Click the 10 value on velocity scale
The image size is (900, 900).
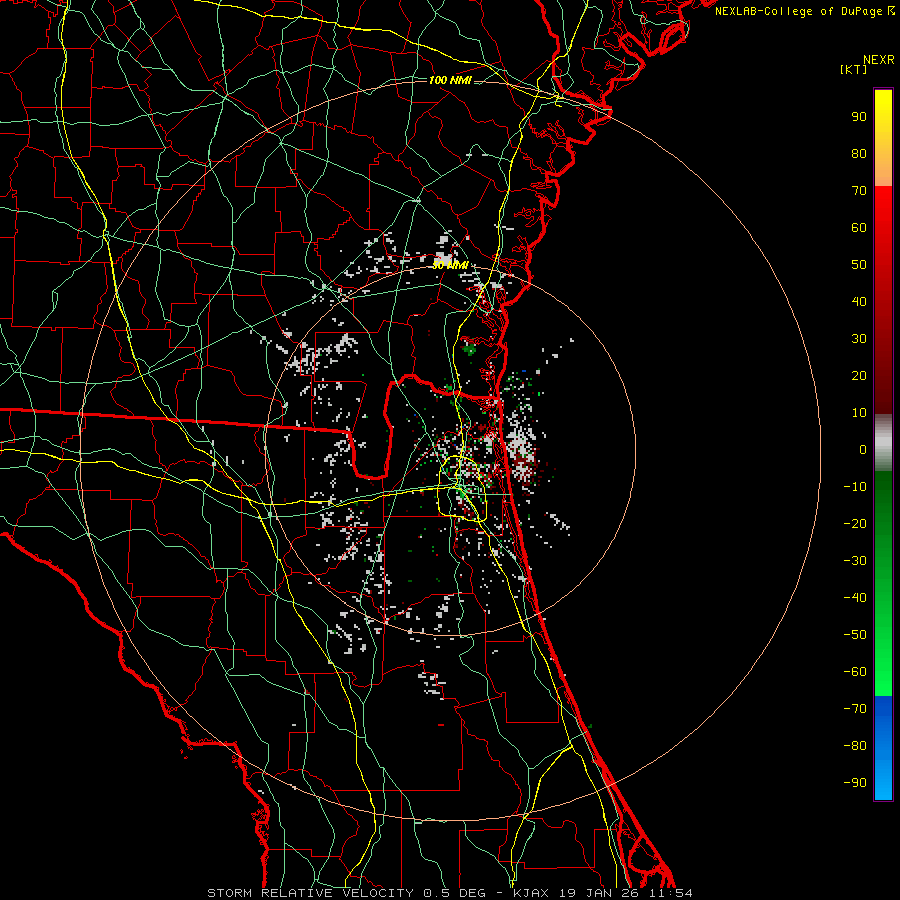859,413
